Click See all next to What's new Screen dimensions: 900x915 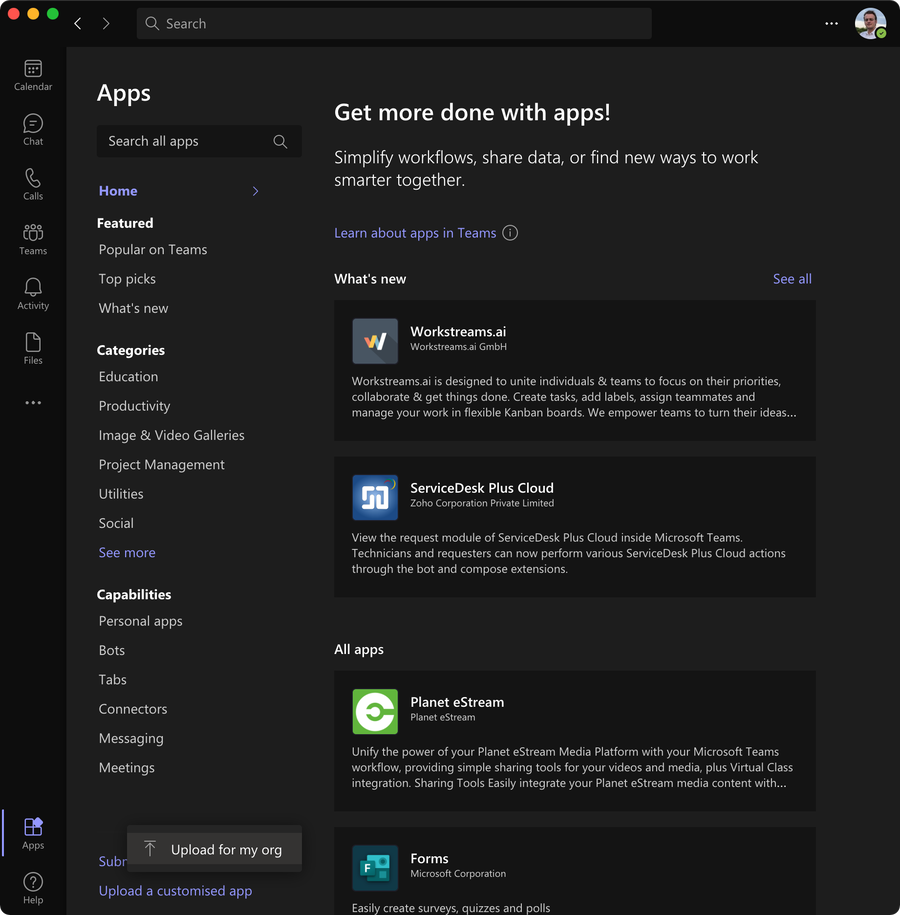(792, 278)
